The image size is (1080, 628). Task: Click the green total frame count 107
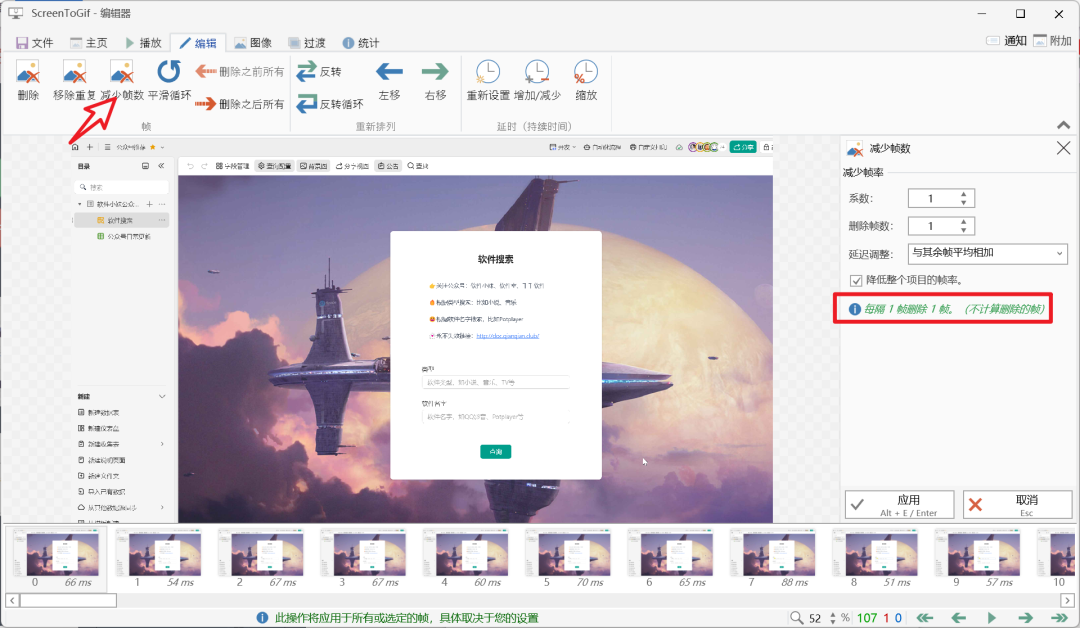pyautogui.click(x=866, y=618)
